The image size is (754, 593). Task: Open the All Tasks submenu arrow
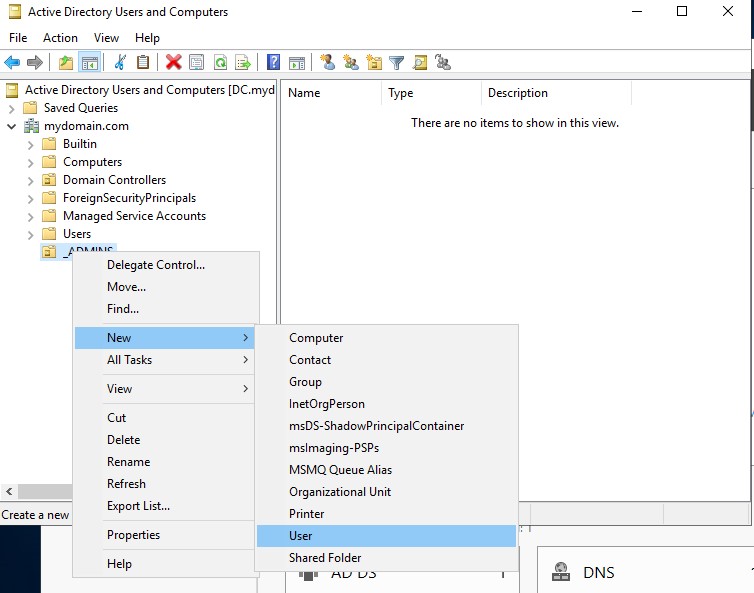[x=246, y=360]
